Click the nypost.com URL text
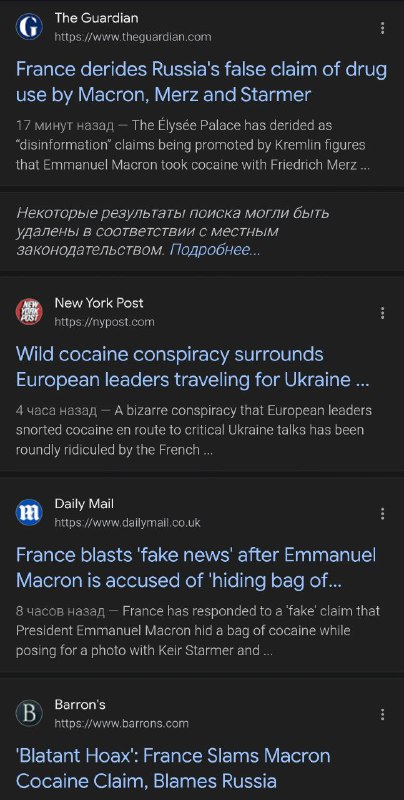This screenshot has height=800, width=404. [104, 322]
